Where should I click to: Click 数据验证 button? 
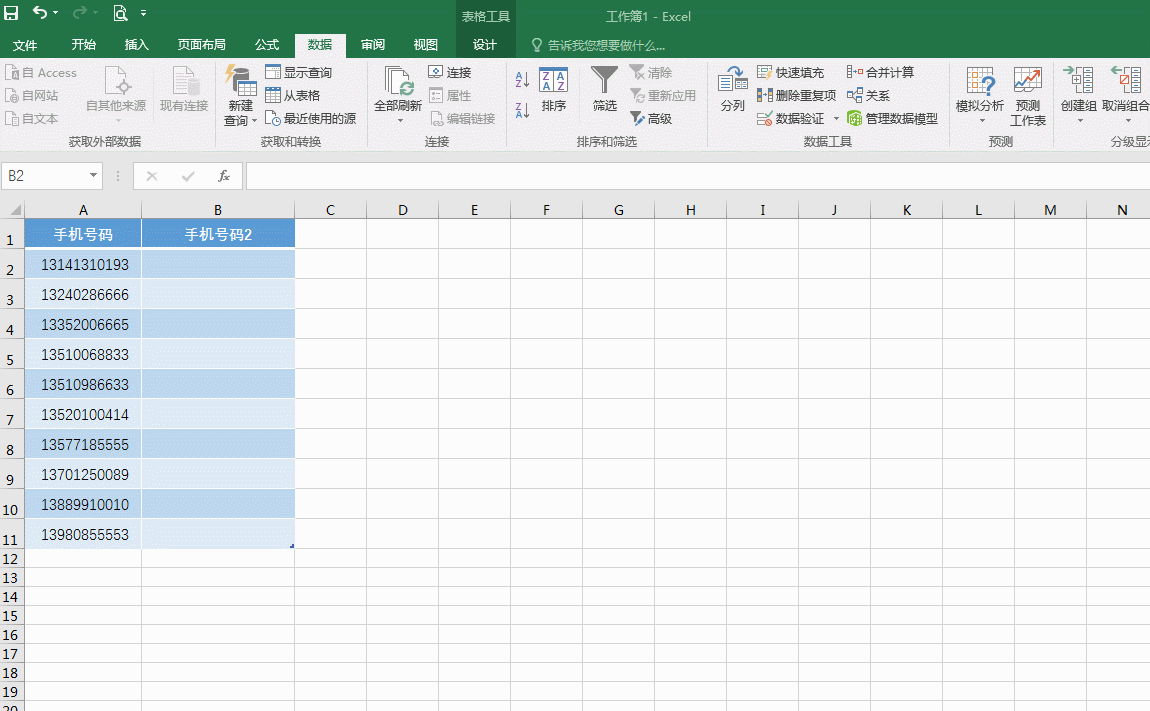click(x=791, y=118)
